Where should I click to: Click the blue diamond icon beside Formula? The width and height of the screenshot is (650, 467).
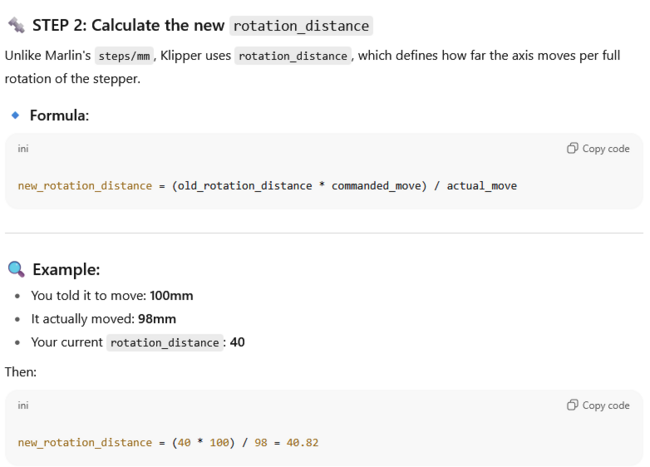(15, 116)
